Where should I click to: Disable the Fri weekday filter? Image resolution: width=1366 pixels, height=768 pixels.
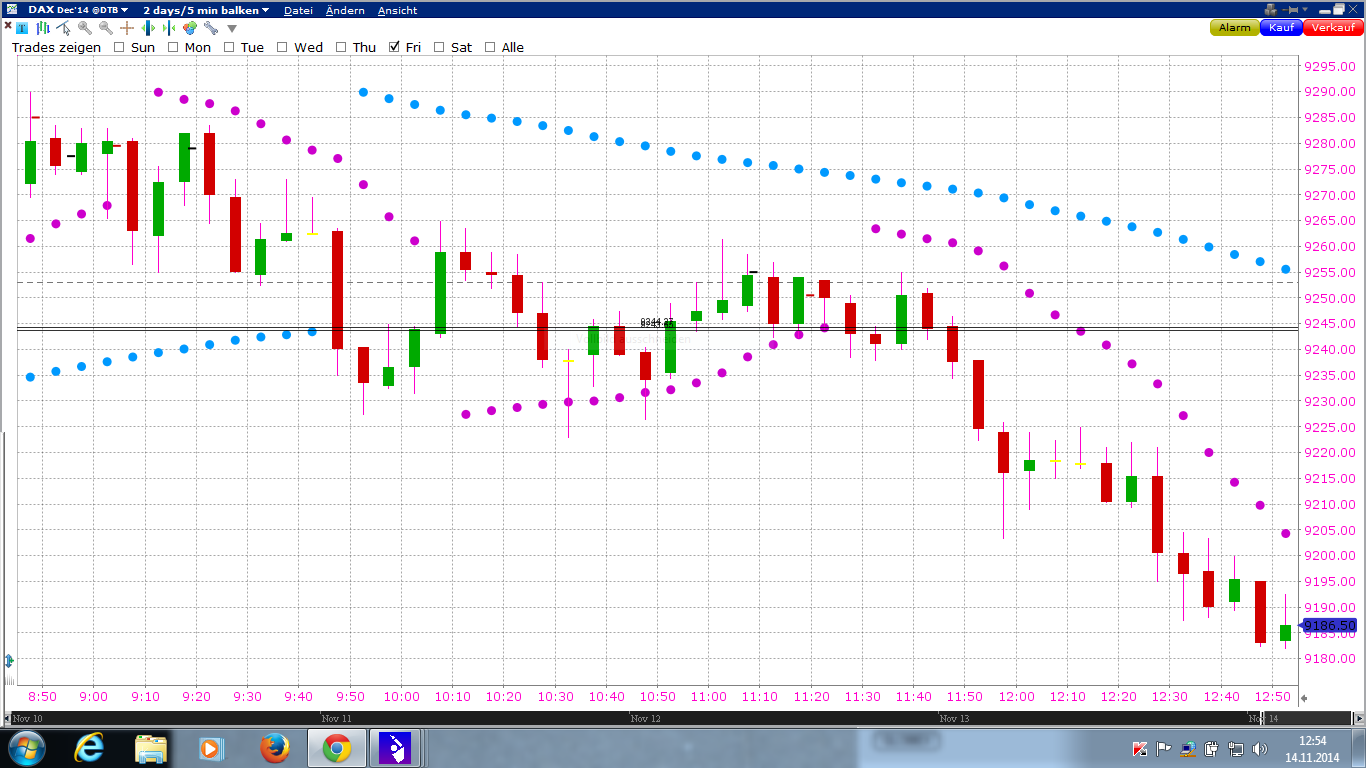click(x=393, y=47)
